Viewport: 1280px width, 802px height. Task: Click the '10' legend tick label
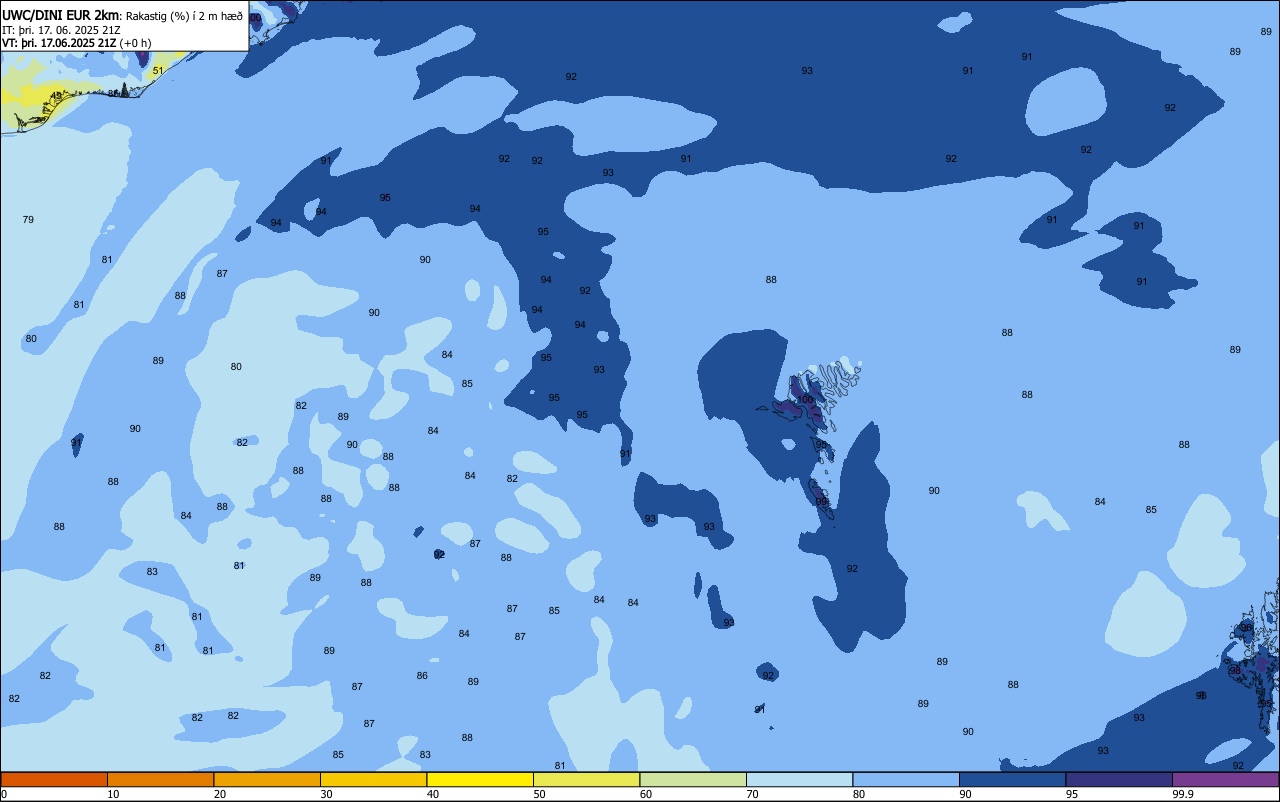point(113,794)
